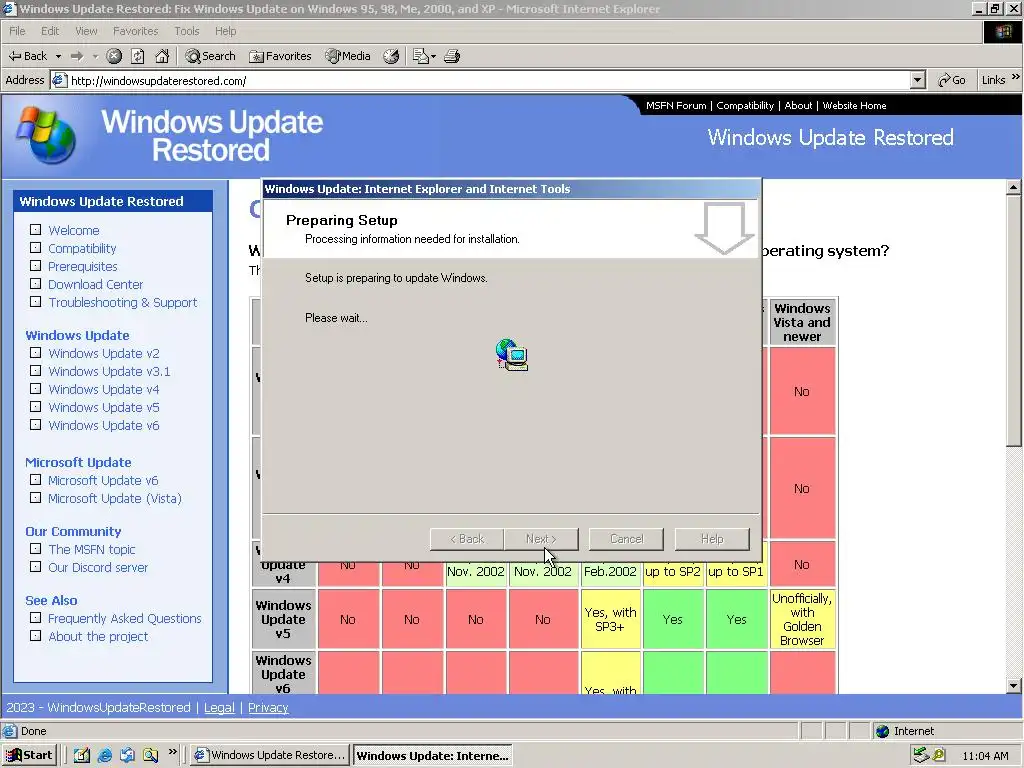Click the Stop icon in IE toolbar

(x=114, y=56)
